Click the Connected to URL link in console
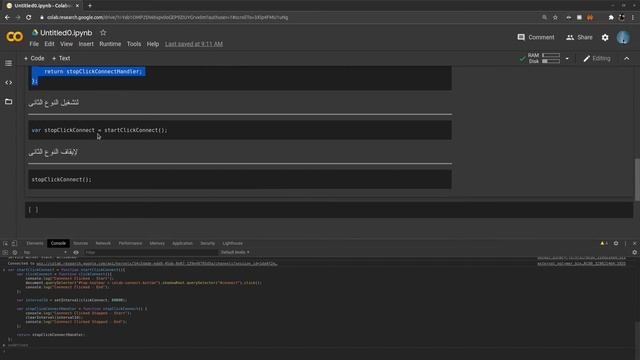640x360 pixels. click(157, 264)
